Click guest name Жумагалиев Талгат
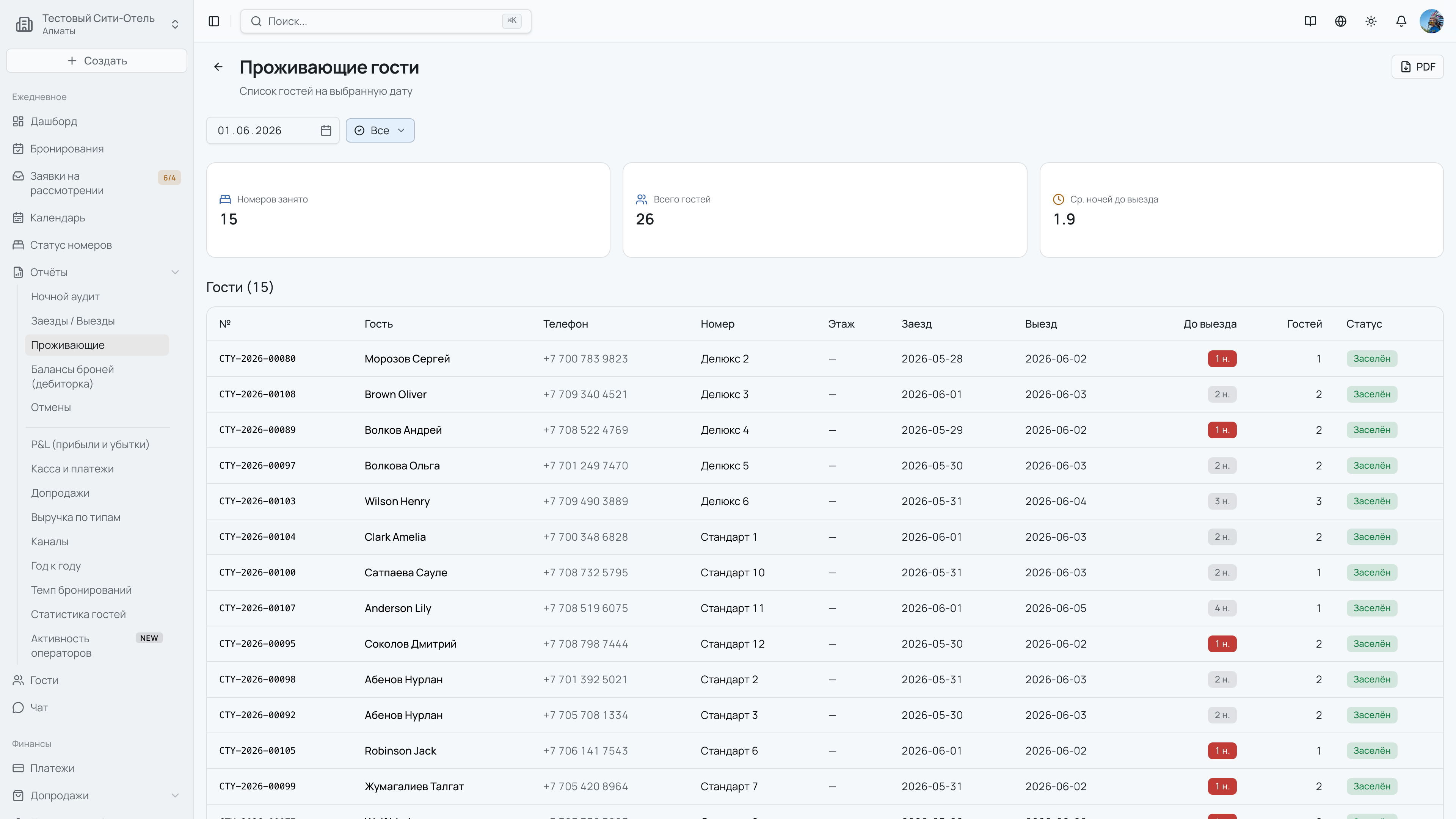Viewport: 1456px width, 819px height. tap(414, 786)
